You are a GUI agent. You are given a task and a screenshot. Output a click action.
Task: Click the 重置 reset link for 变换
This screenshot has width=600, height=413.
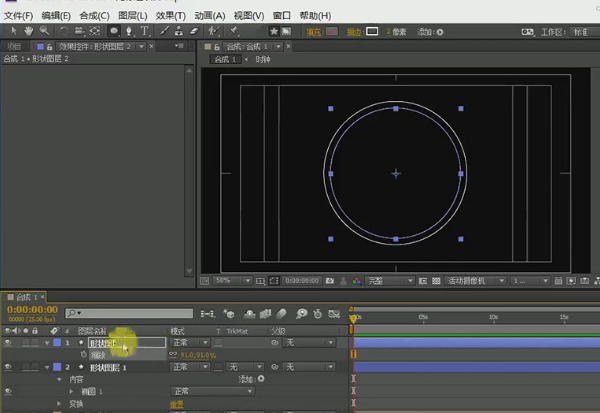[177, 404]
